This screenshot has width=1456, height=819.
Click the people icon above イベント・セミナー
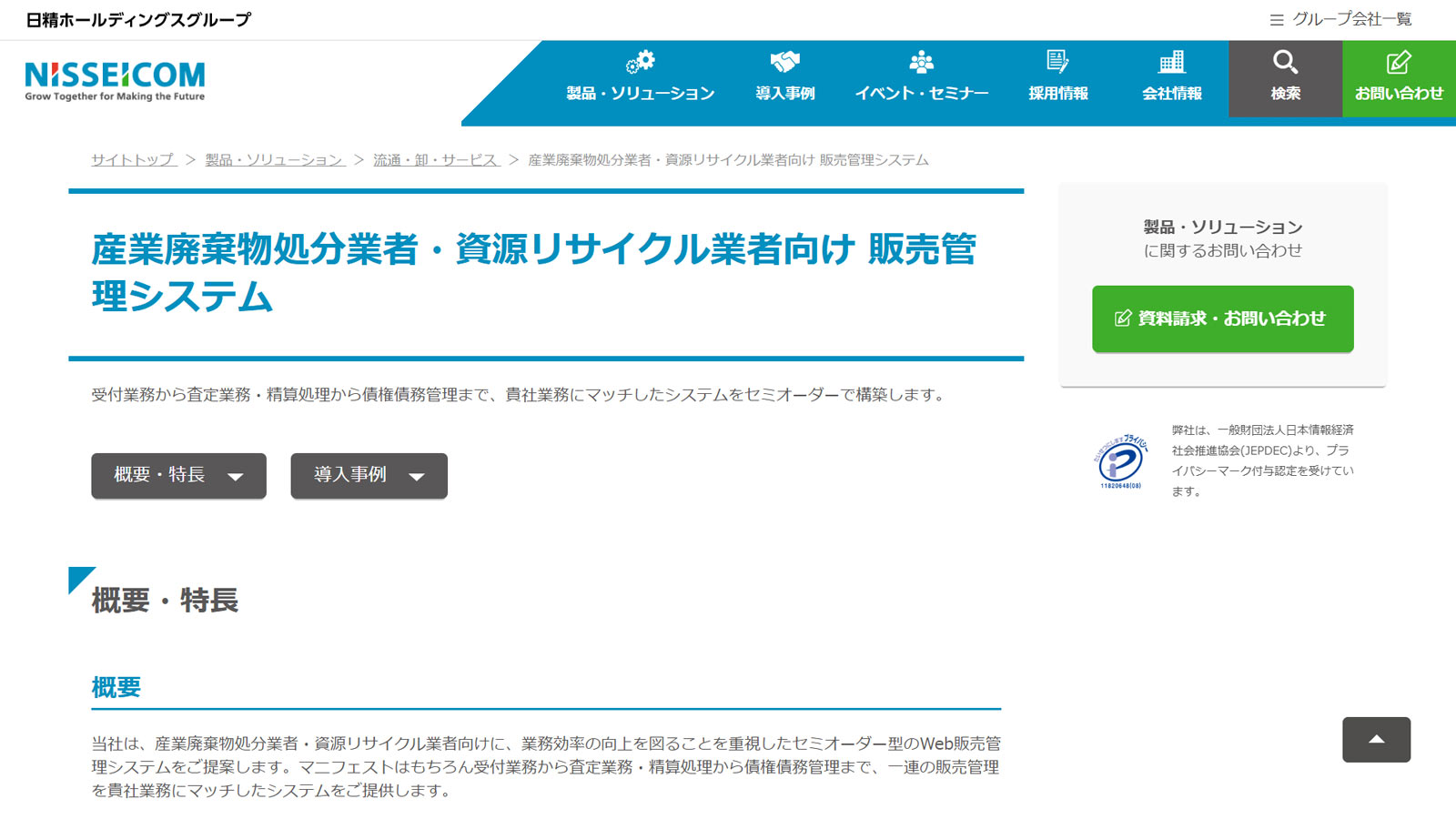(921, 62)
